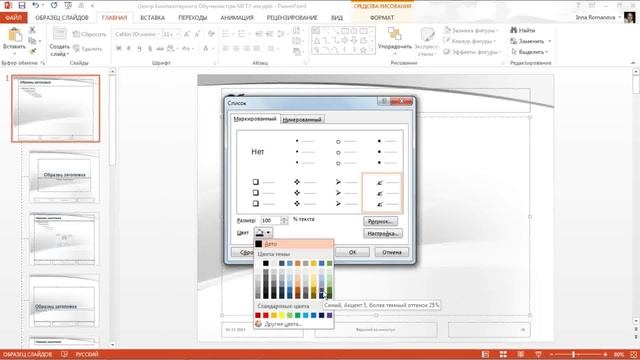Open the Эффекты фигуры dropdown
The width and height of the screenshot is (640, 360).
tap(500, 52)
